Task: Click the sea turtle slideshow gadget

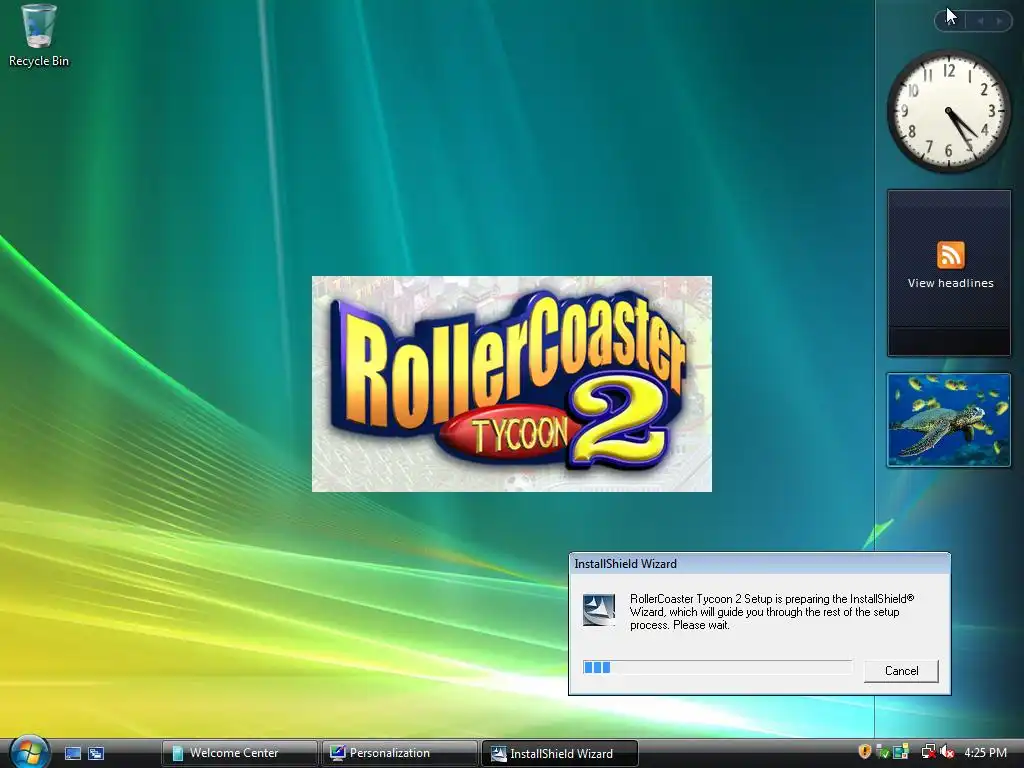Action: pos(948,420)
